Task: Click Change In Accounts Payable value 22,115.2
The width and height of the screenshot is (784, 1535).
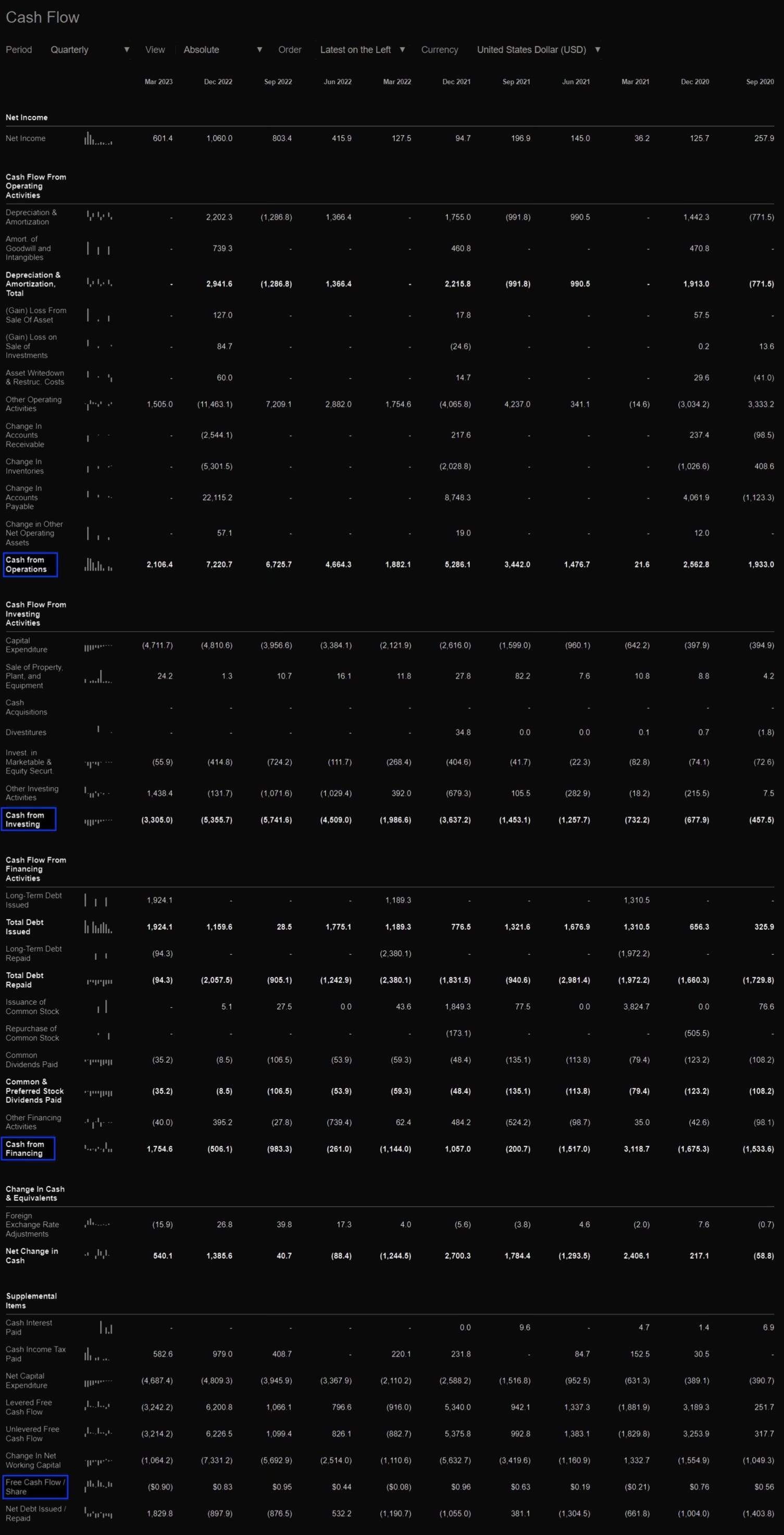Action: [x=217, y=498]
